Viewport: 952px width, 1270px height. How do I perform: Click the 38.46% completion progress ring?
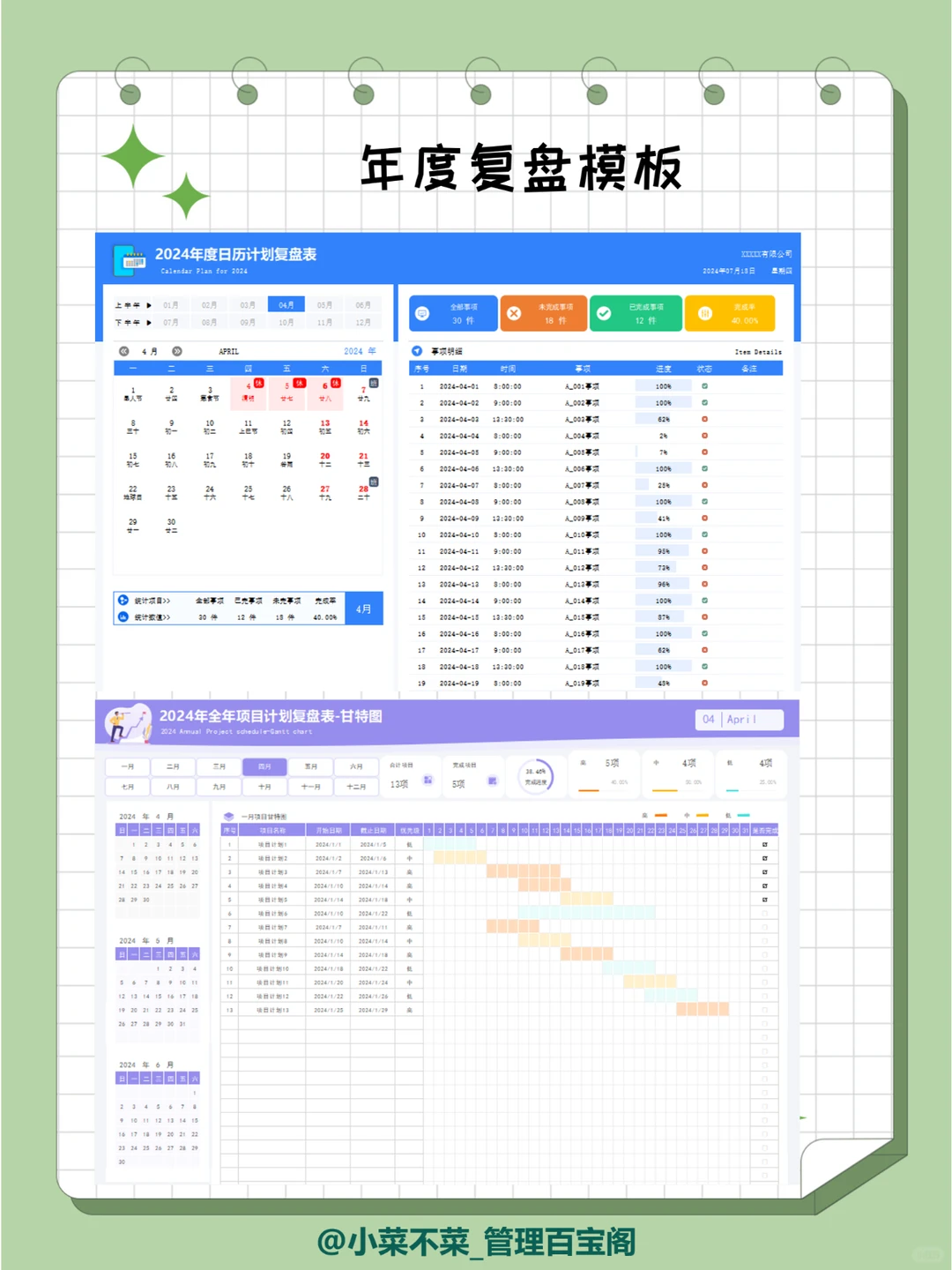(x=535, y=776)
